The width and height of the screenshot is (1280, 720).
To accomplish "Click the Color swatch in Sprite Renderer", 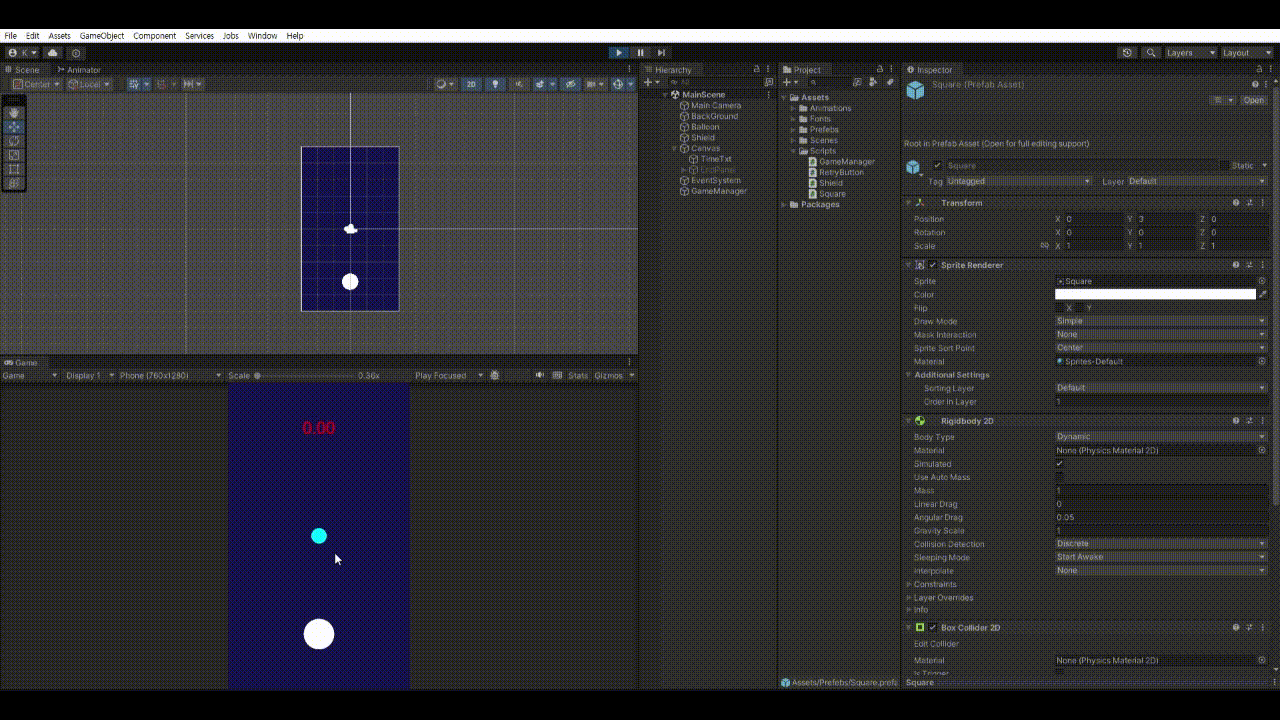I will pyautogui.click(x=1155, y=294).
